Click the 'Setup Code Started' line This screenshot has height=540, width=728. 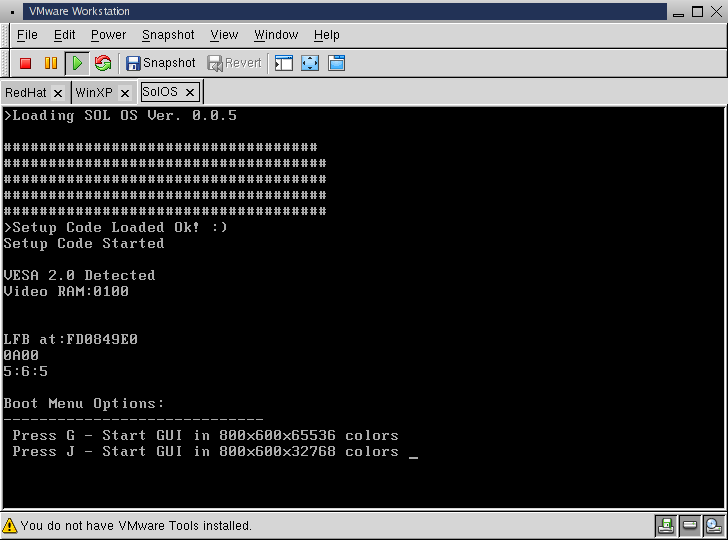[84, 243]
